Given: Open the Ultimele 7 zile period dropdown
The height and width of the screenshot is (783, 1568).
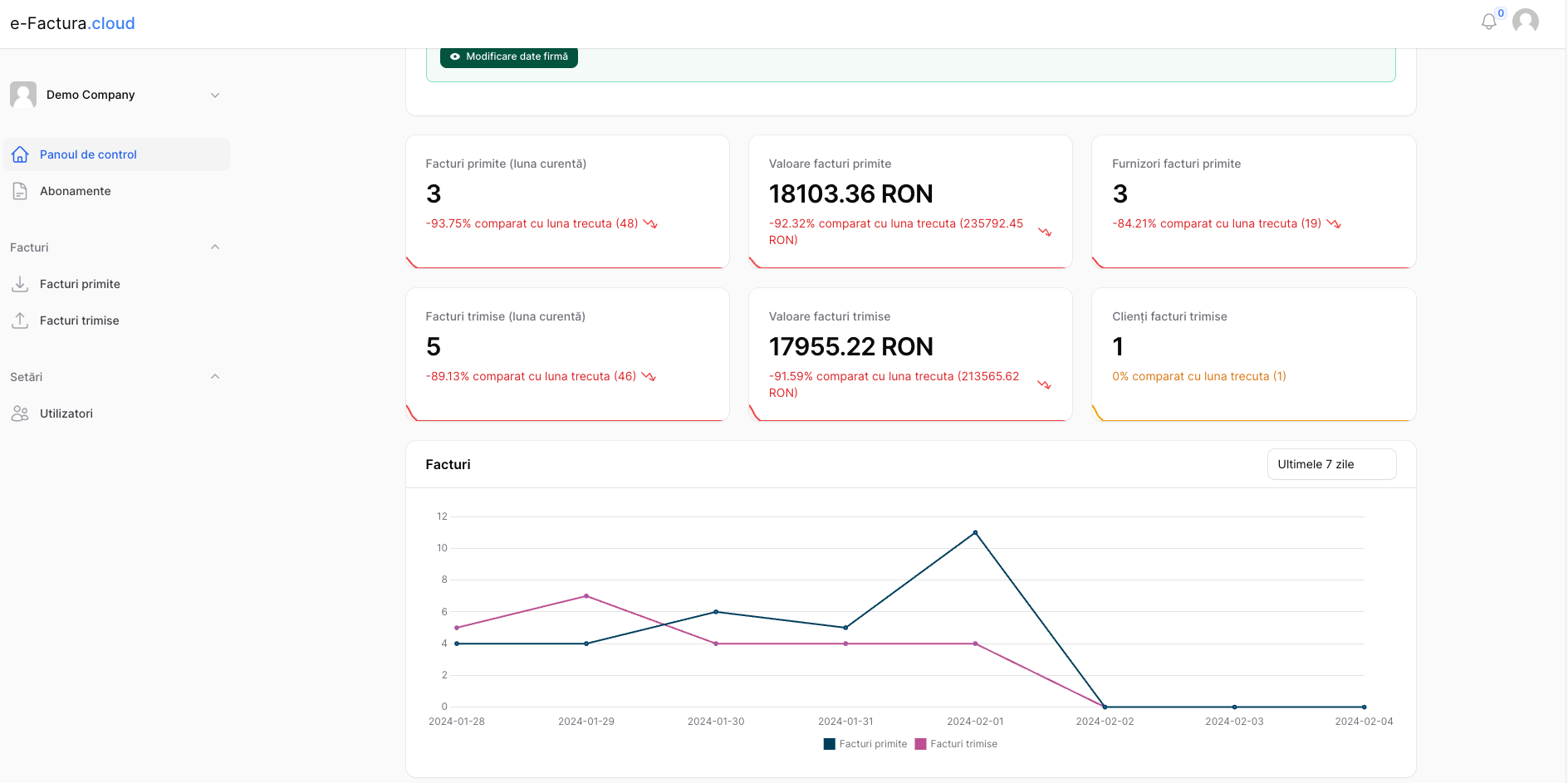Looking at the screenshot, I should point(1331,464).
